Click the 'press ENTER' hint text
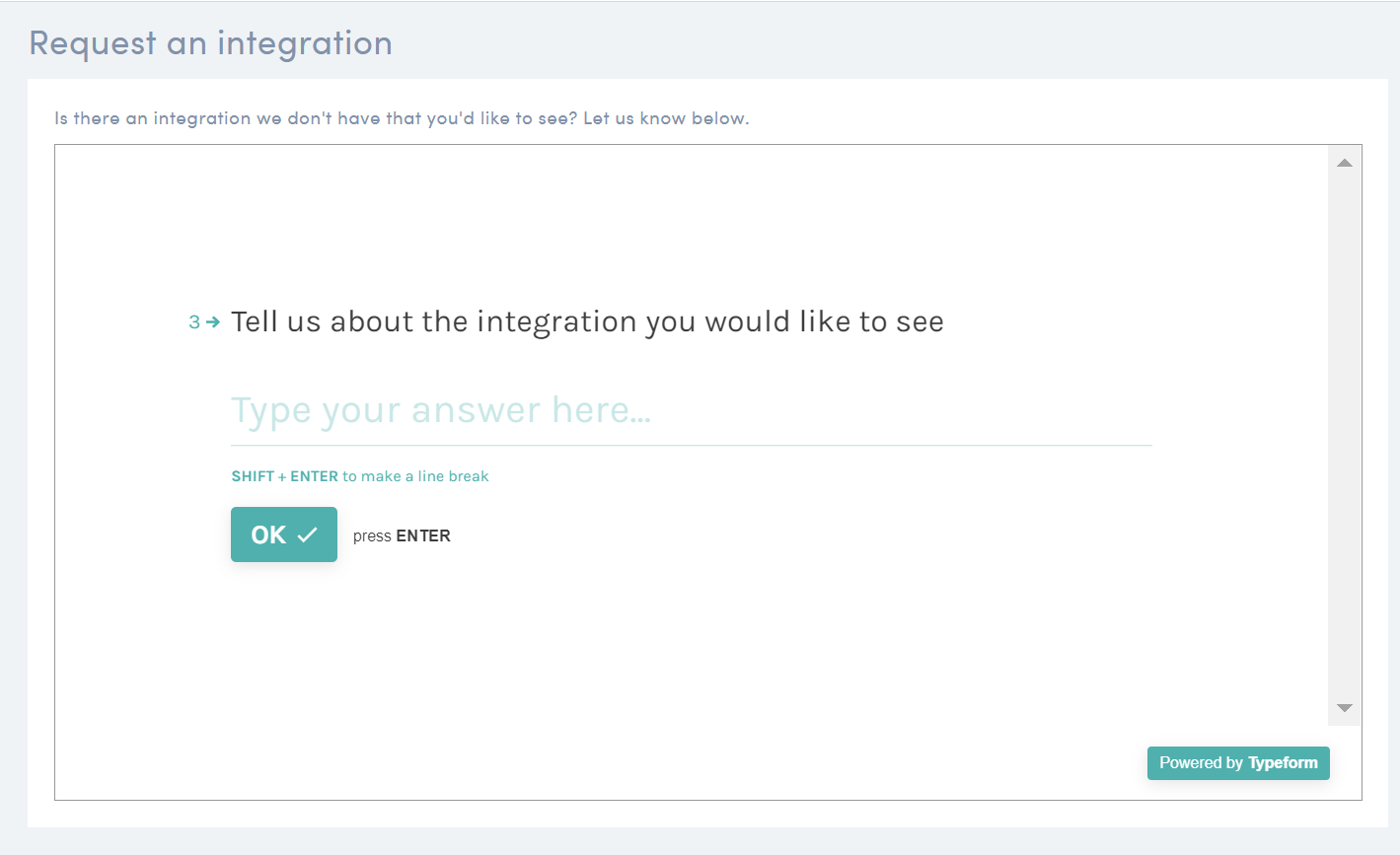Viewport: 1400px width, 855px height. [402, 535]
